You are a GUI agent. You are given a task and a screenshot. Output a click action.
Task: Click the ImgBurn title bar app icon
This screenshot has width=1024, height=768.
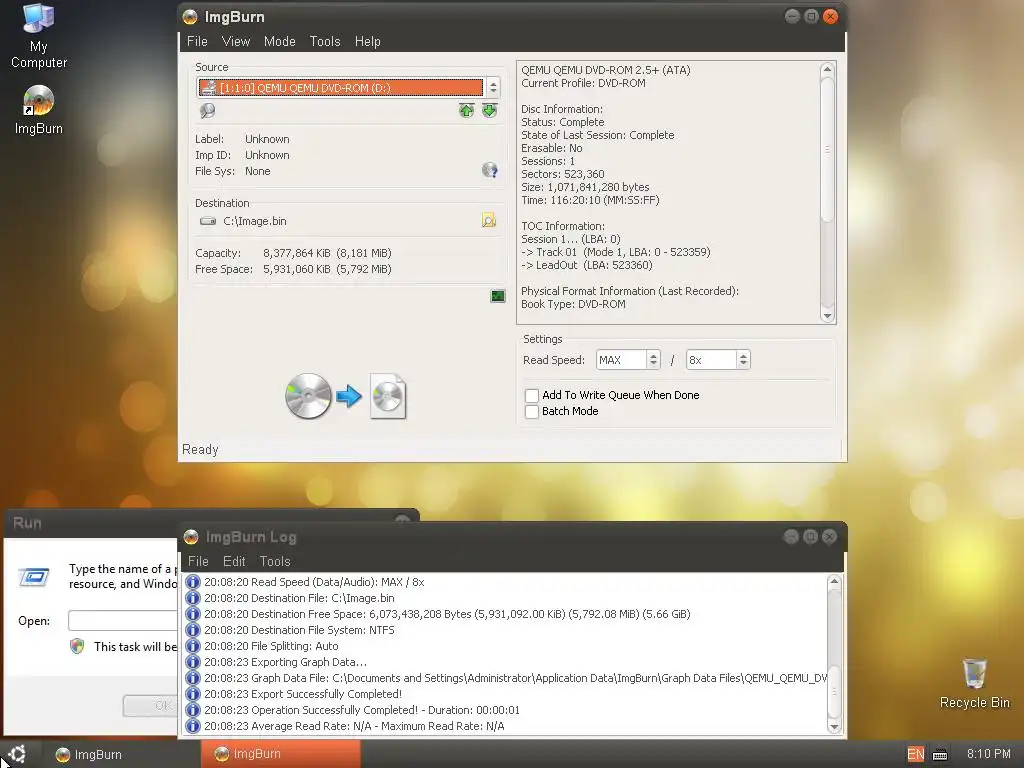point(190,17)
